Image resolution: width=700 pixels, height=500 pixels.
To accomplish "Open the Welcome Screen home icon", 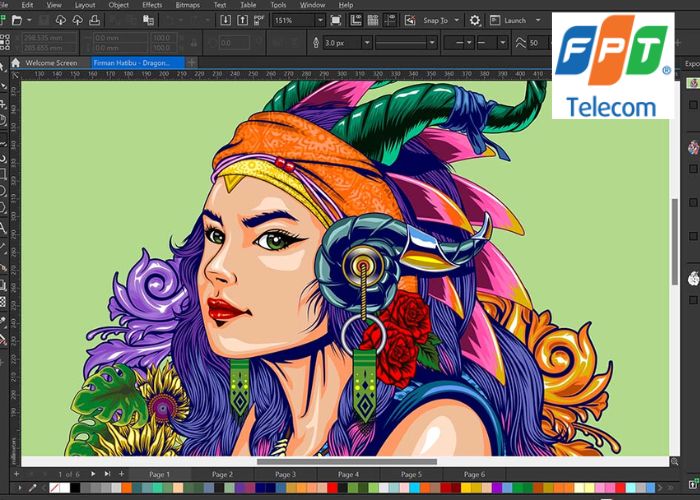I will click(15, 62).
